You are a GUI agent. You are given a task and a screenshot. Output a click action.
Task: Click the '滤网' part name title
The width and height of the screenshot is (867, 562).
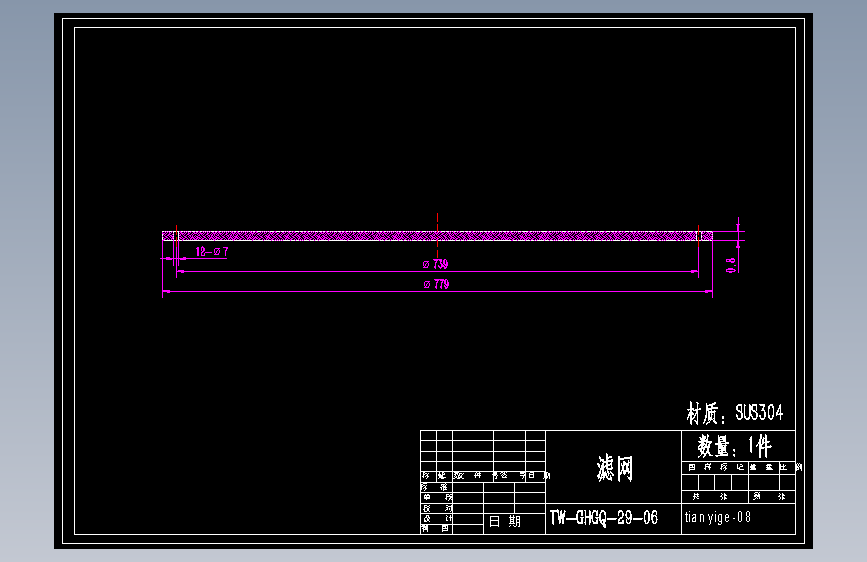click(x=614, y=469)
